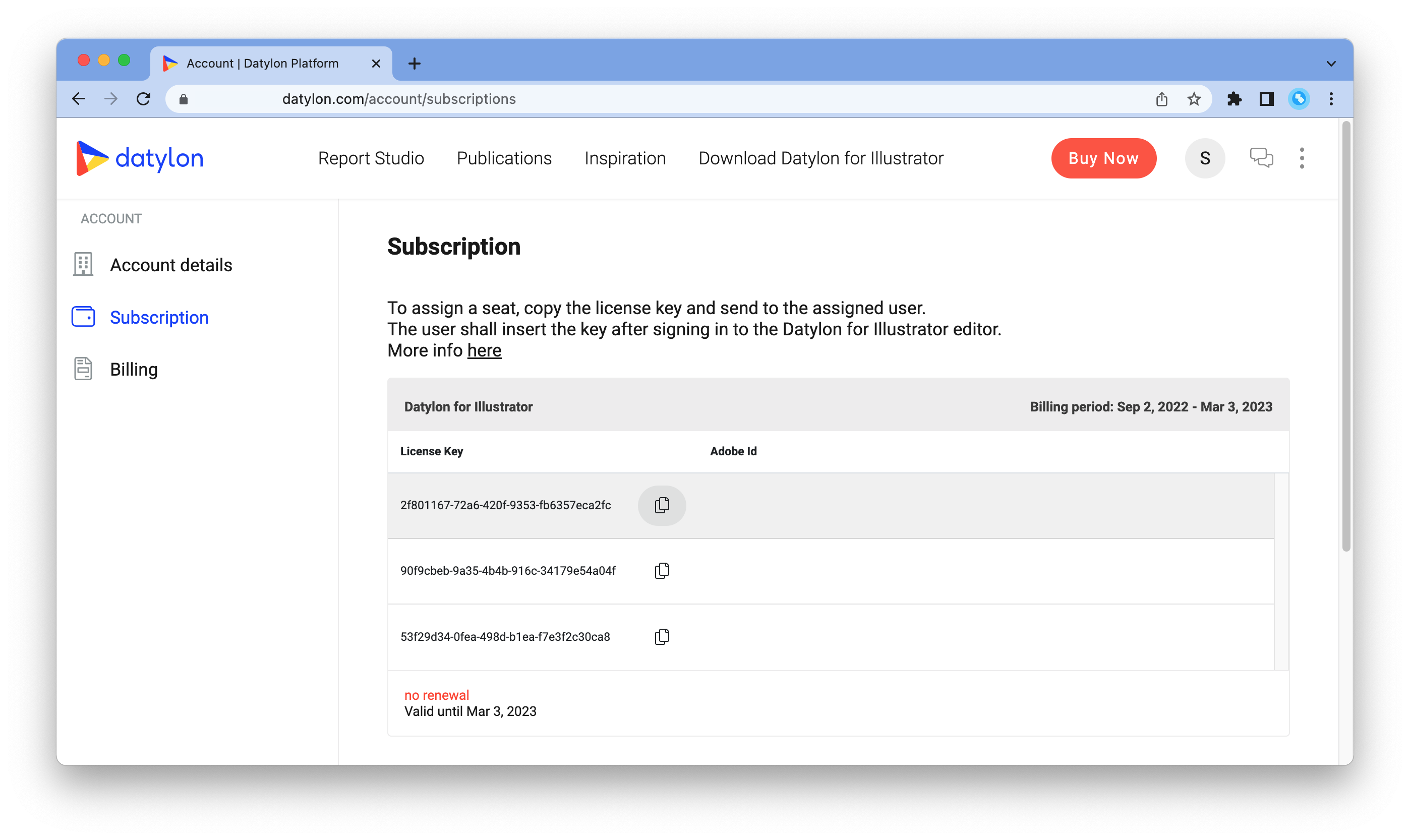Viewport: 1410px width, 840px height.
Task: Click the Subscription page heading
Action: (453, 247)
